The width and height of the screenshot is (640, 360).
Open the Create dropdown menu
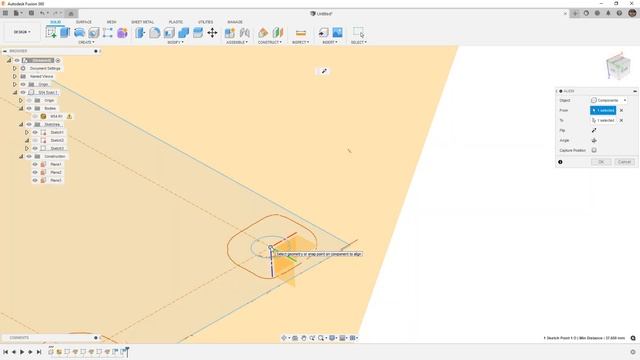86,42
